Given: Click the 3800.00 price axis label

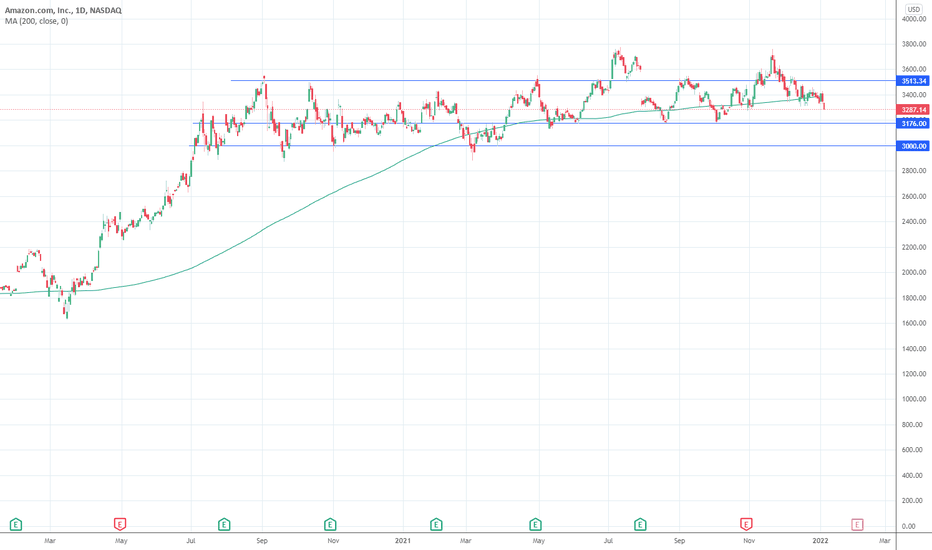Looking at the screenshot, I should point(914,44).
